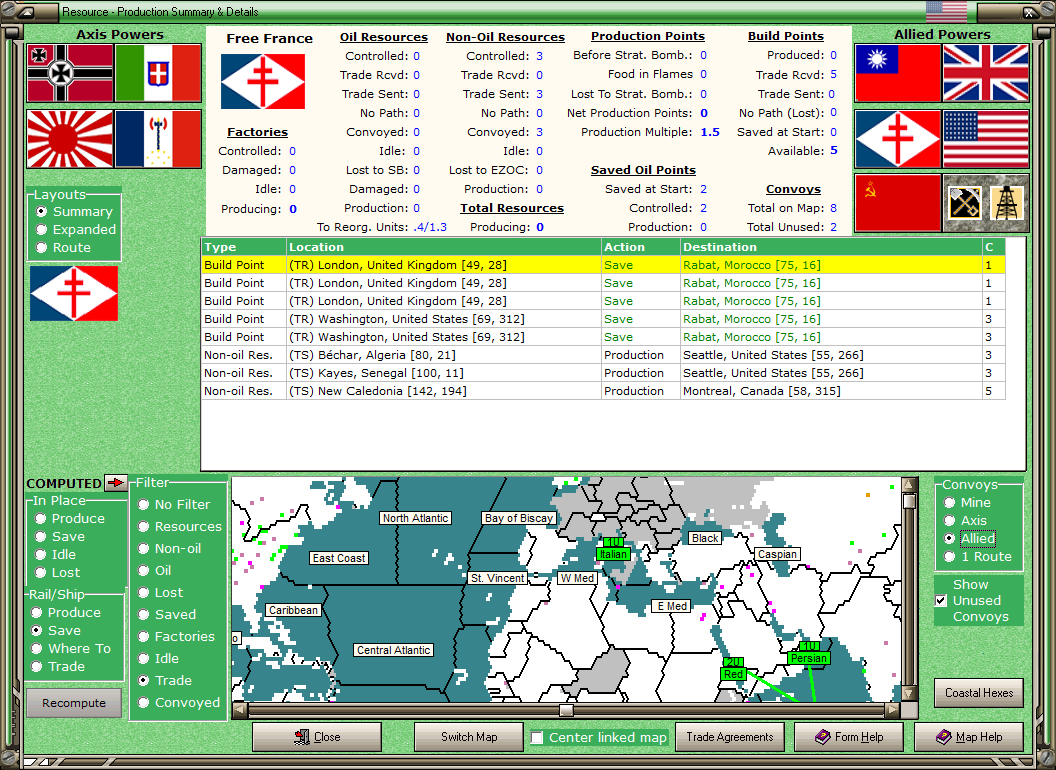Open Trade Agreements
The image size is (1056, 770).
(729, 737)
